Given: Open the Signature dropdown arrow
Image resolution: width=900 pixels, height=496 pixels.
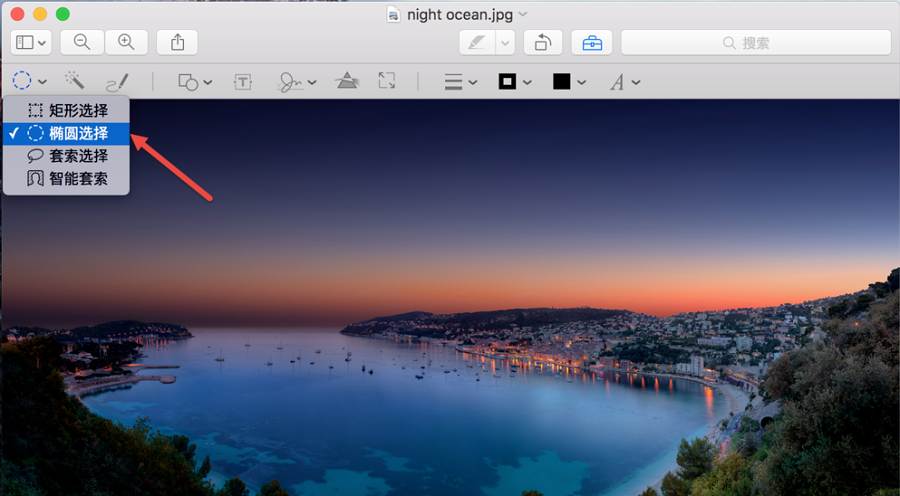Looking at the screenshot, I should [x=312, y=82].
